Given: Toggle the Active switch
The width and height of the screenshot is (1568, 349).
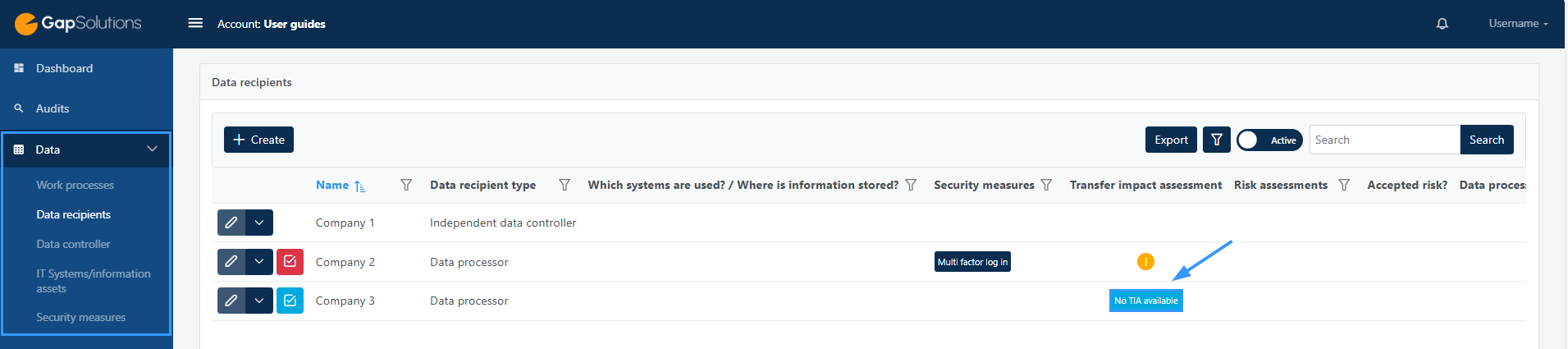Looking at the screenshot, I should click(1269, 140).
